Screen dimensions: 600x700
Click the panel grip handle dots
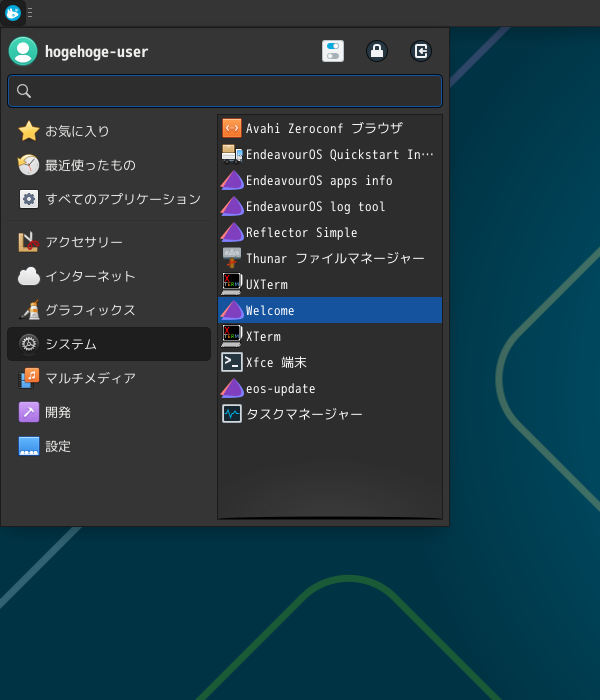pos(30,12)
